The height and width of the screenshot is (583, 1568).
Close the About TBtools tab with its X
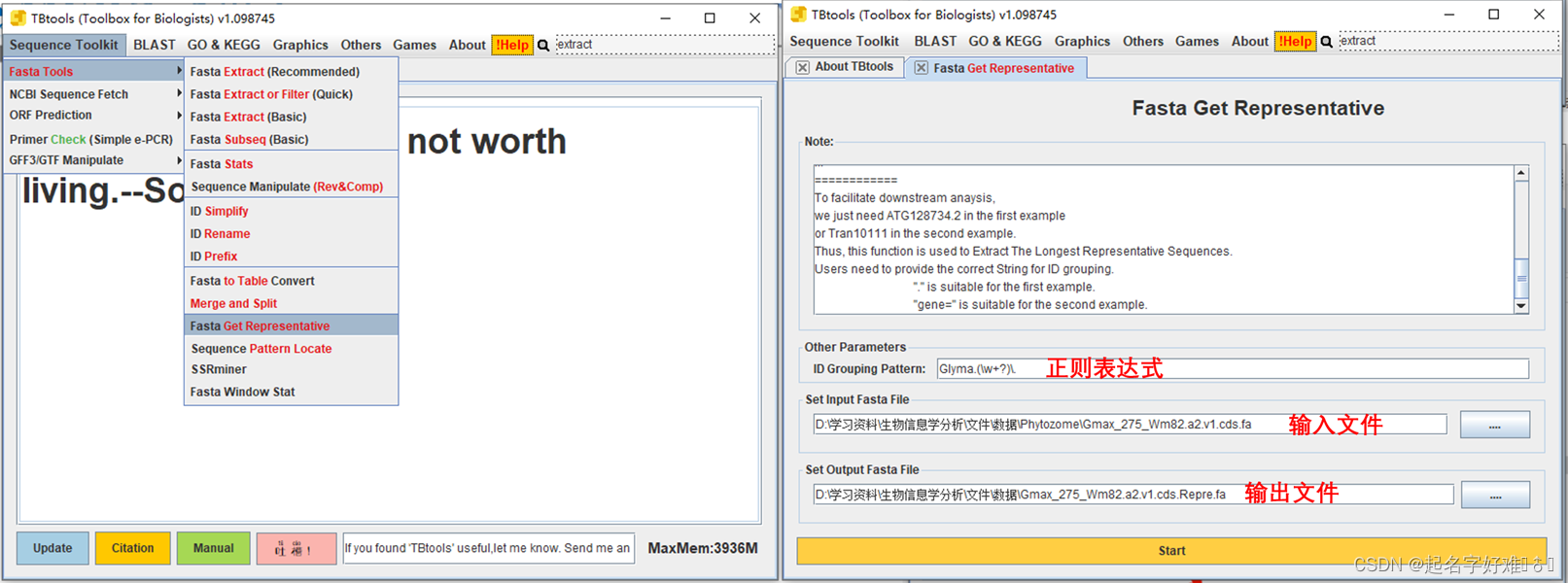802,67
